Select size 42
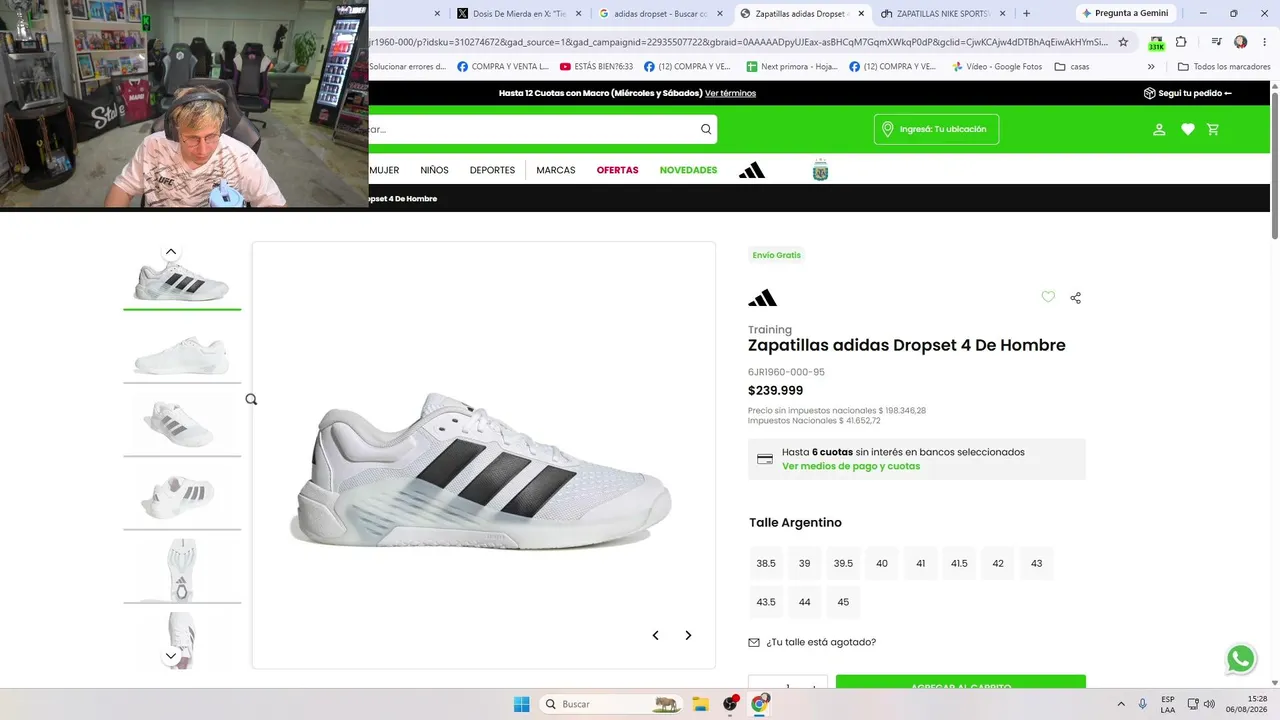The height and width of the screenshot is (720, 1280). pyautogui.click(x=998, y=563)
